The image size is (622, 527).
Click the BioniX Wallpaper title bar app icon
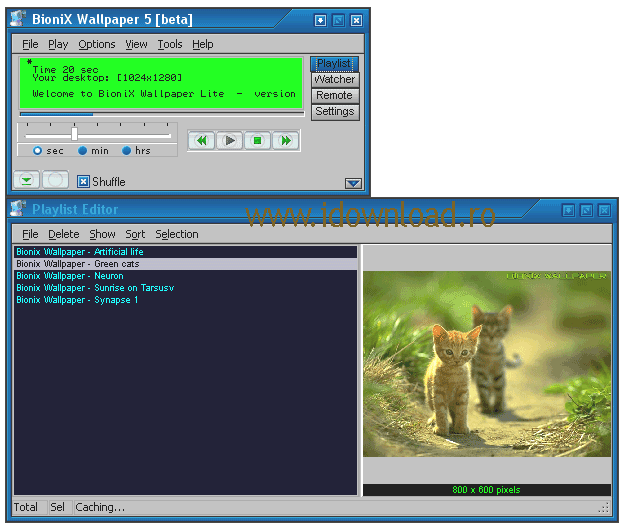pos(18,19)
